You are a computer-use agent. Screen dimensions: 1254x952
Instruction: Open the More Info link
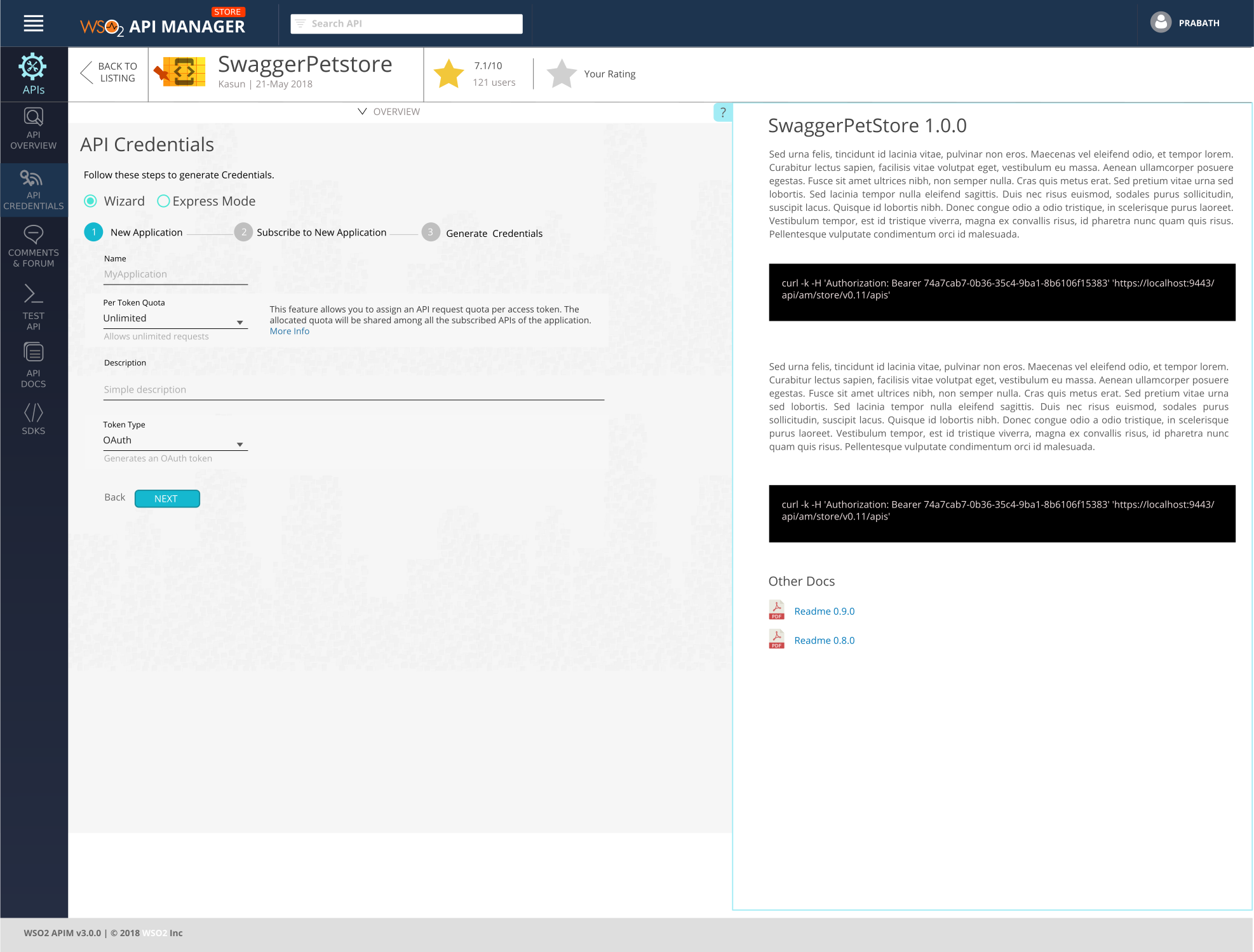[289, 332]
